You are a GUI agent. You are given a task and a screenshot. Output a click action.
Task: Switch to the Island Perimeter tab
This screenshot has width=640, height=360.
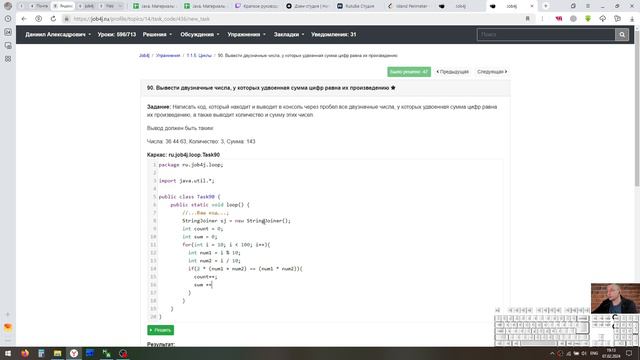point(408,6)
